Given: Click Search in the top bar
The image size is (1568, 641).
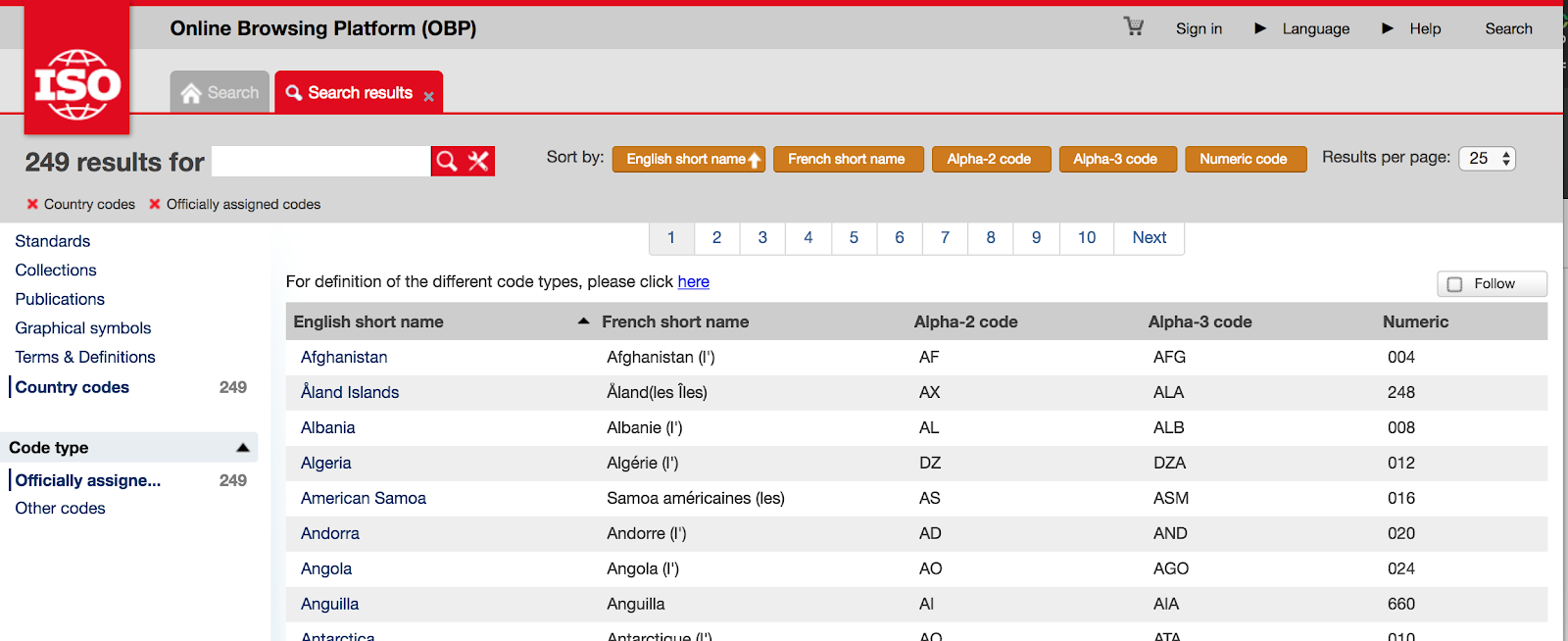Looking at the screenshot, I should point(1508,28).
